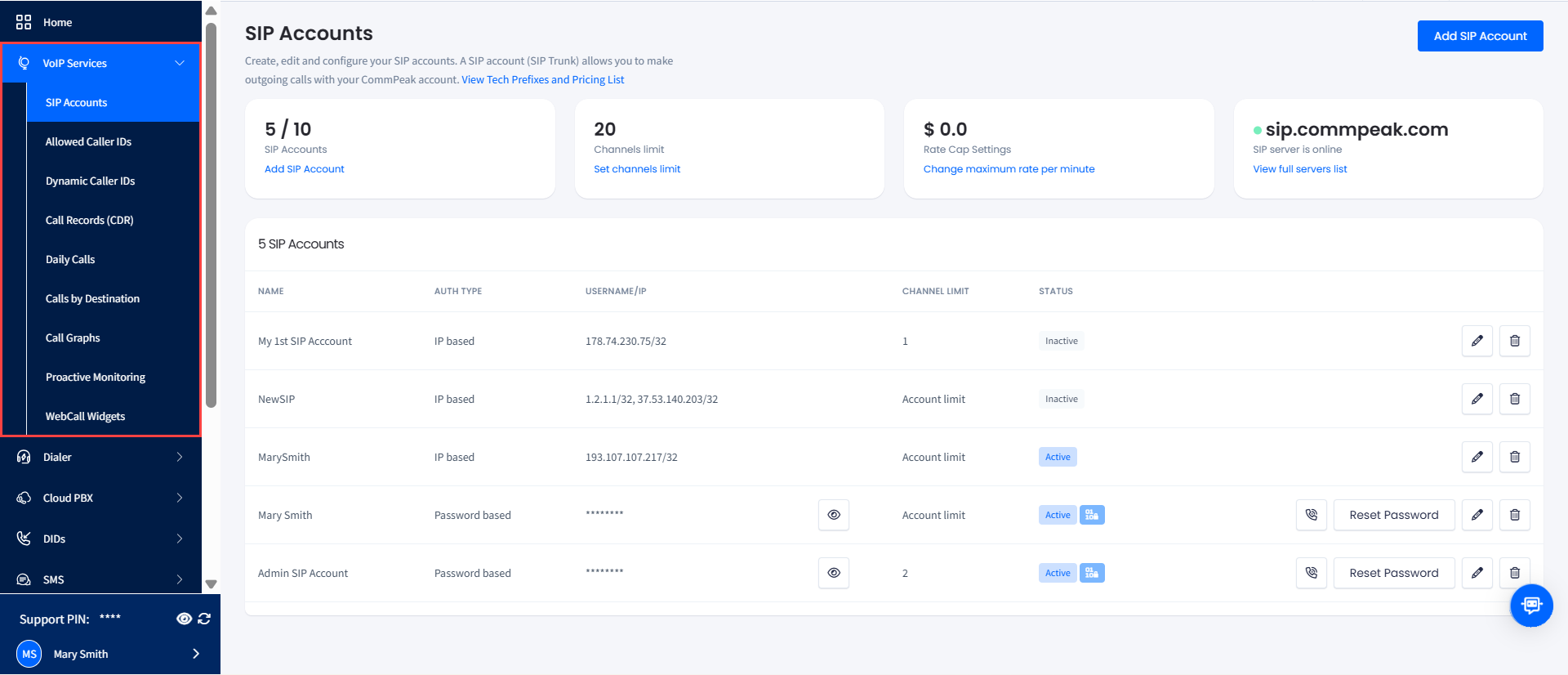Edit the My 1st SIP Account row
This screenshot has width=1568, height=675.
(x=1477, y=341)
